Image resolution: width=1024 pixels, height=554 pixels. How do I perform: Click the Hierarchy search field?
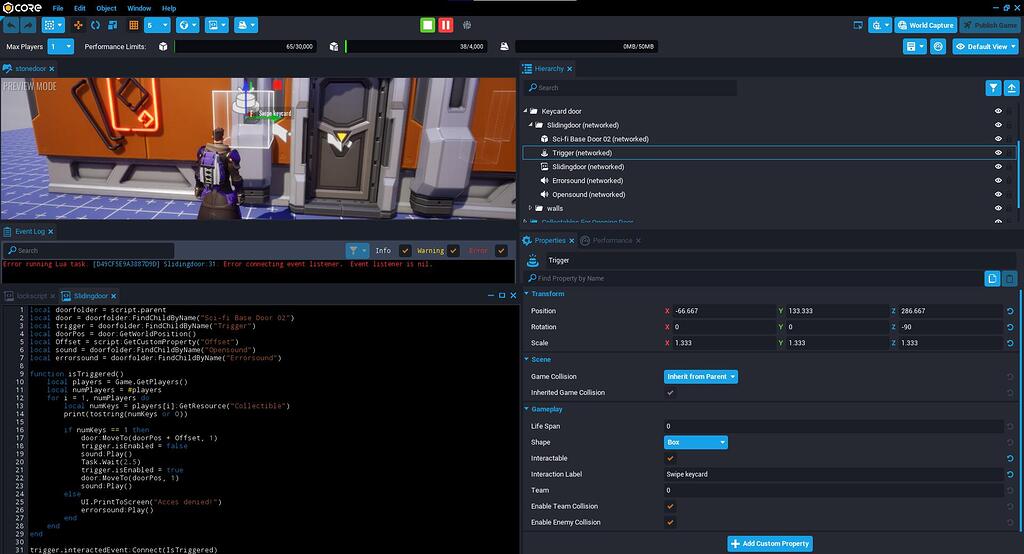[631, 88]
